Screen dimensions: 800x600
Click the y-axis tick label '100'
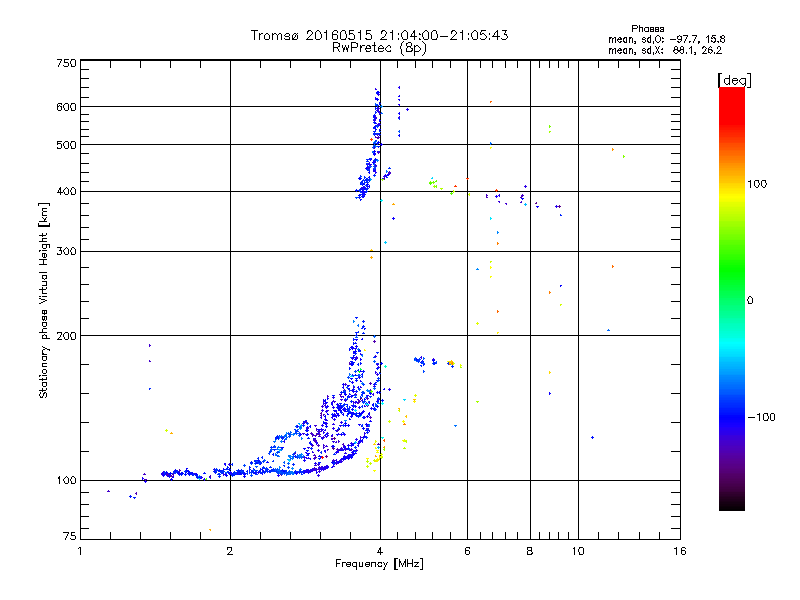tap(66, 481)
